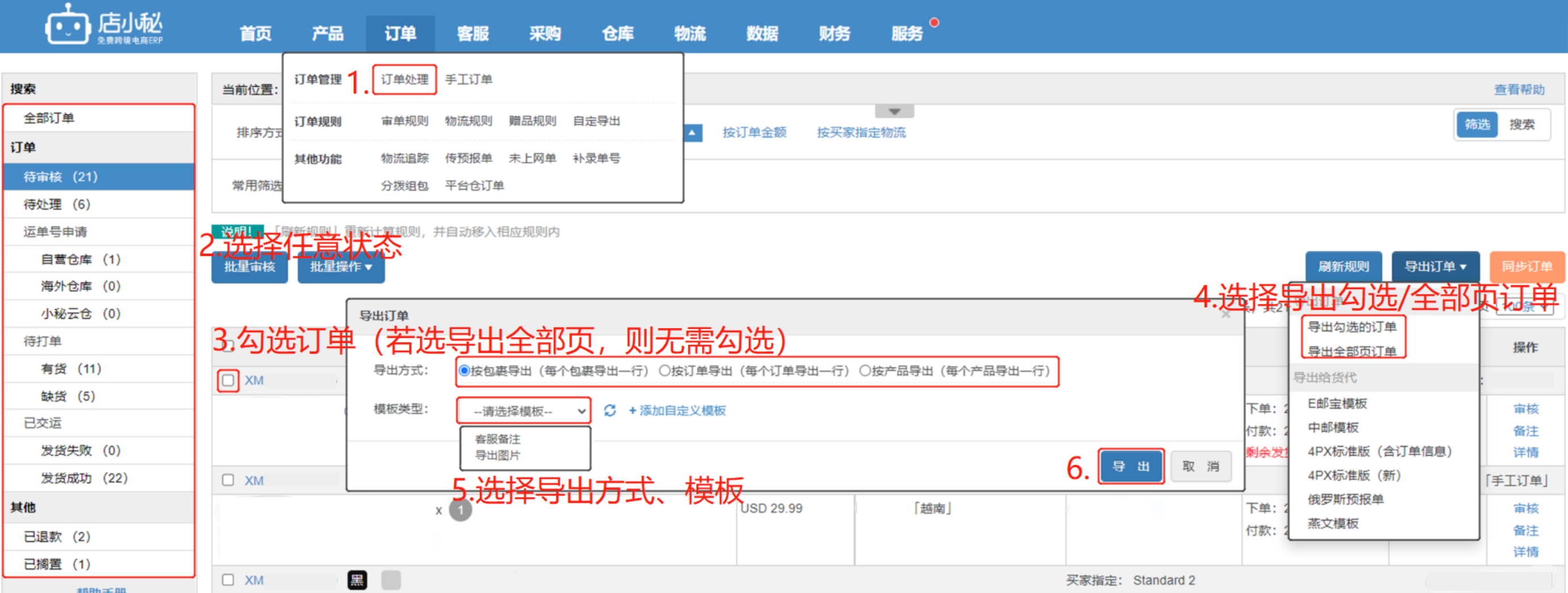
Task: Open the 仓库 tab in top navigation
Action: 617,33
